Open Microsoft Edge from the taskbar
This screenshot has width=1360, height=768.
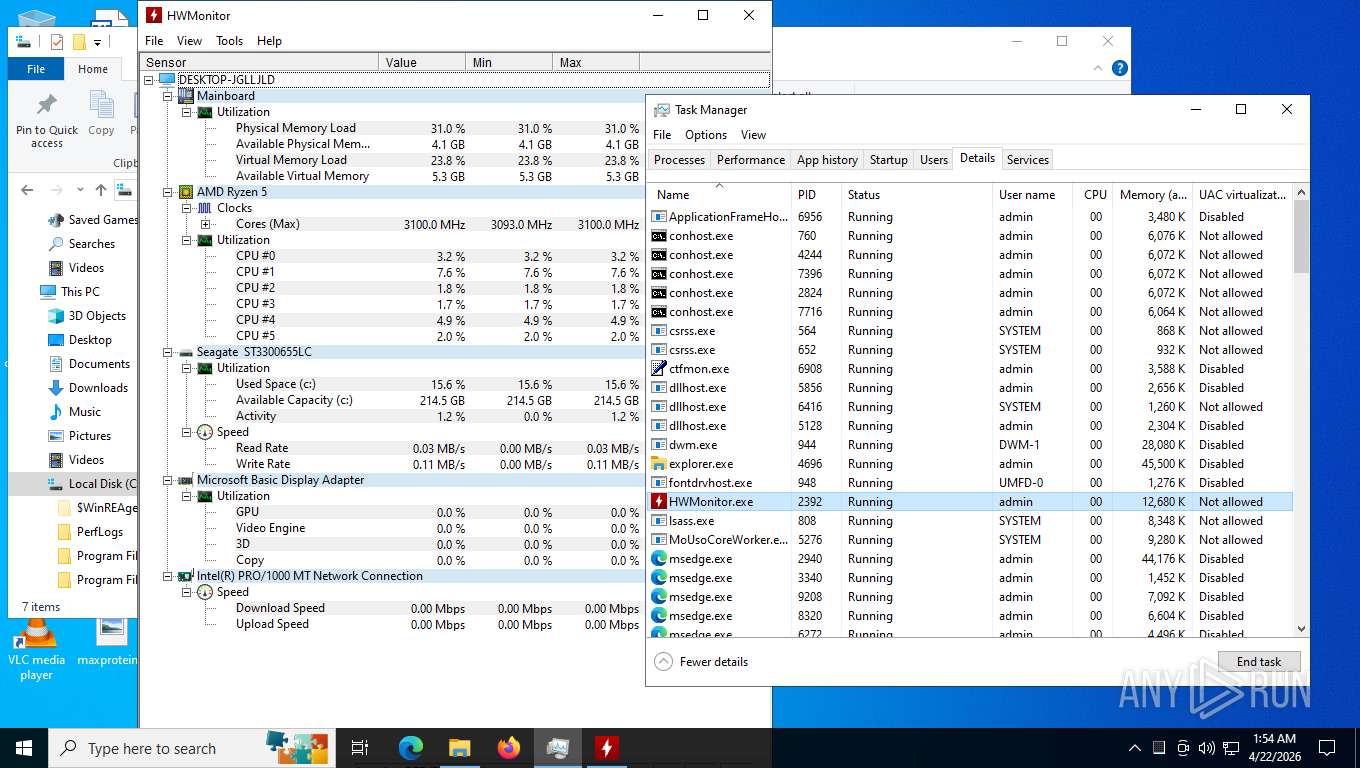411,748
